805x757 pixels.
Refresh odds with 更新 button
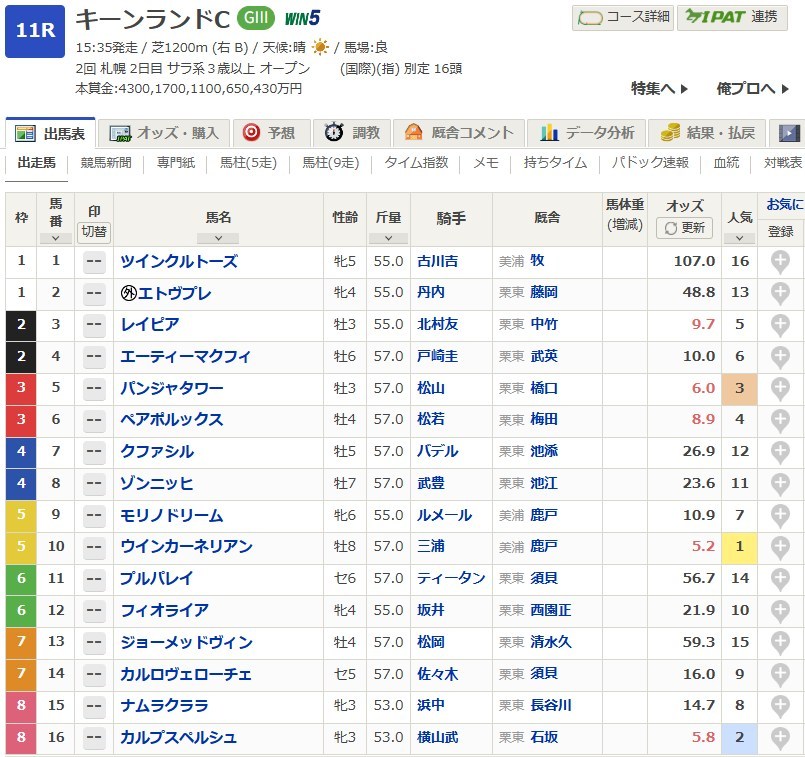pos(684,228)
